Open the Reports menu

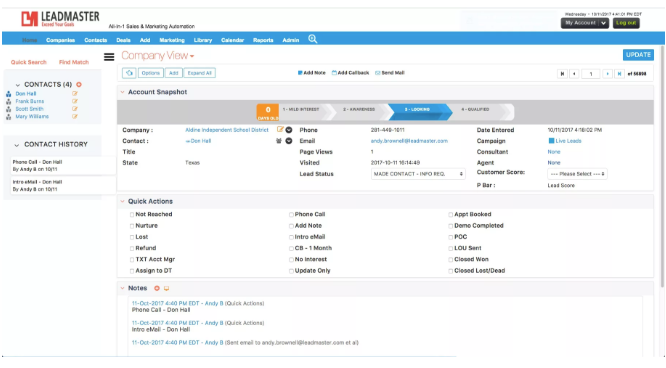coord(263,40)
